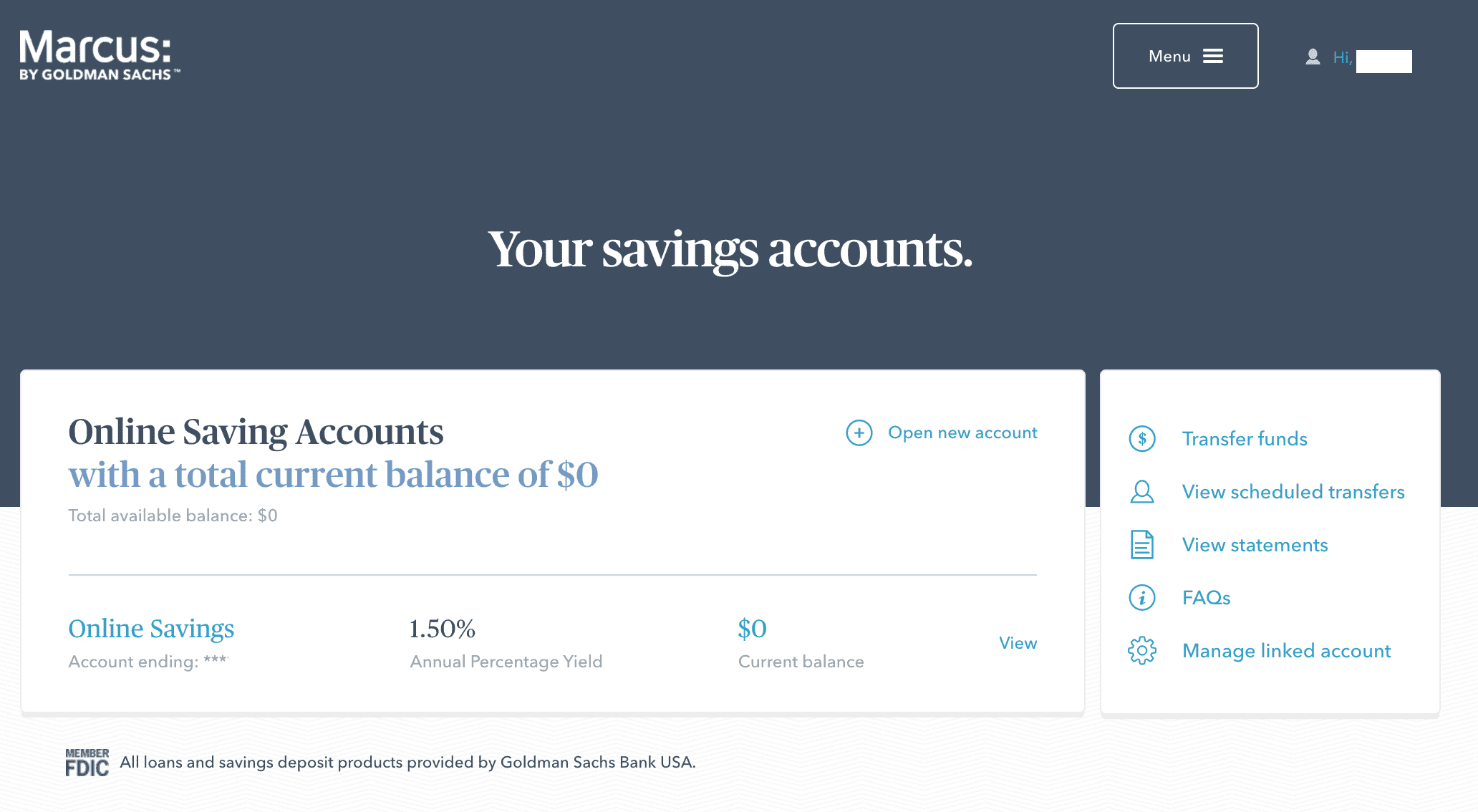Click the Marcus by Goldman Sachs logo
This screenshot has height=812, width=1478.
pyautogui.click(x=100, y=55)
